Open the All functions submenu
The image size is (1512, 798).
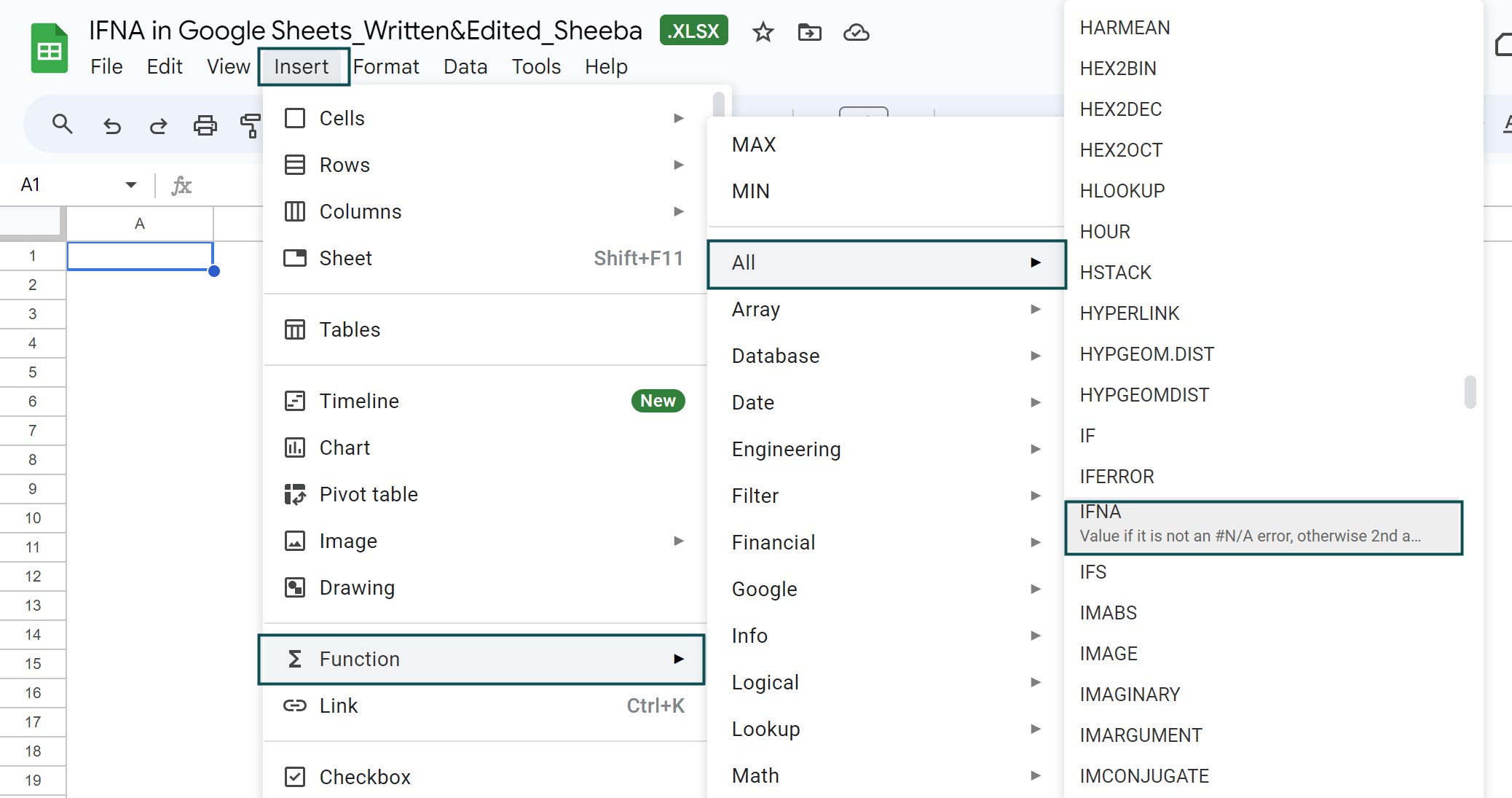click(x=886, y=263)
